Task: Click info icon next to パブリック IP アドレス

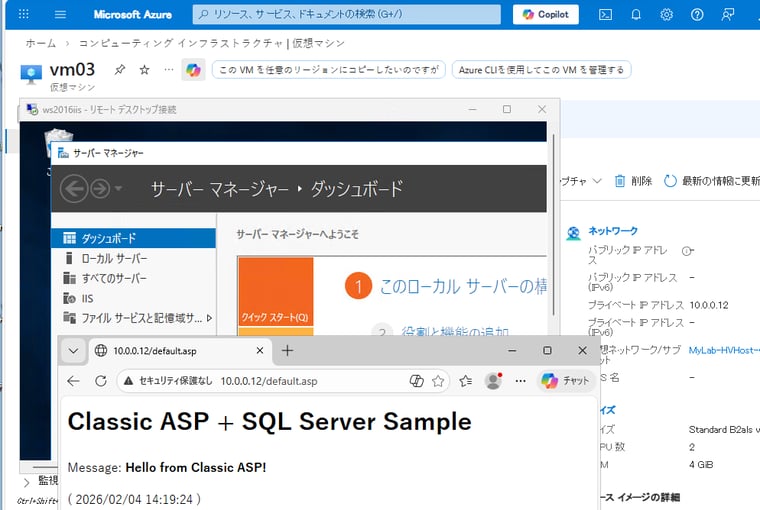Action: pos(687,251)
